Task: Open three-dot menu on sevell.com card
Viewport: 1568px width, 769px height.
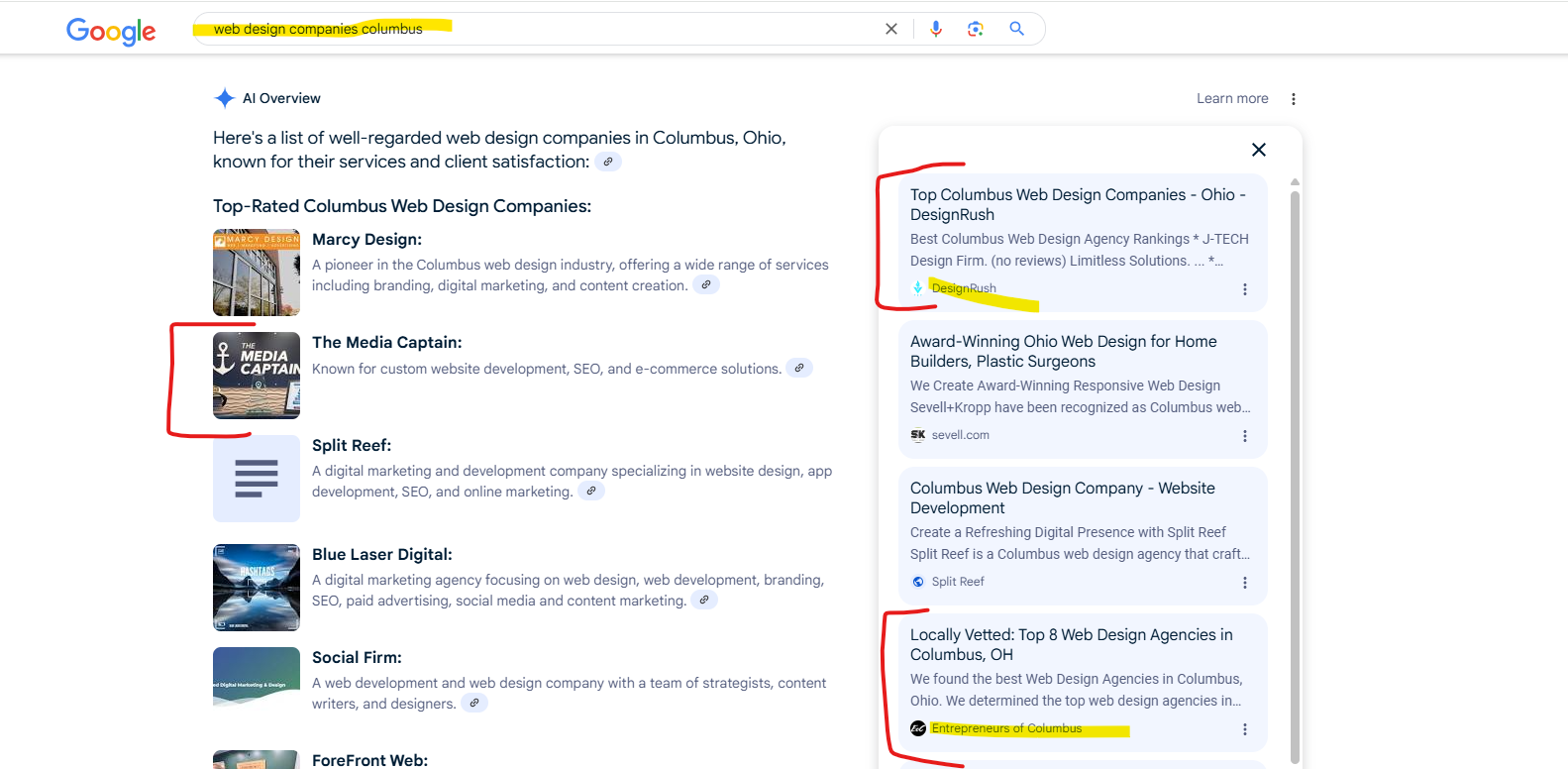Action: 1245,436
